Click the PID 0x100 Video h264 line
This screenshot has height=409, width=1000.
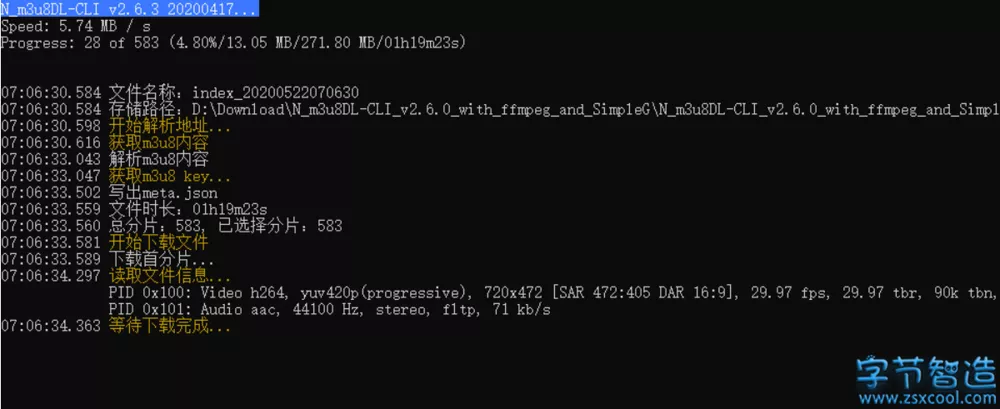[550, 292]
